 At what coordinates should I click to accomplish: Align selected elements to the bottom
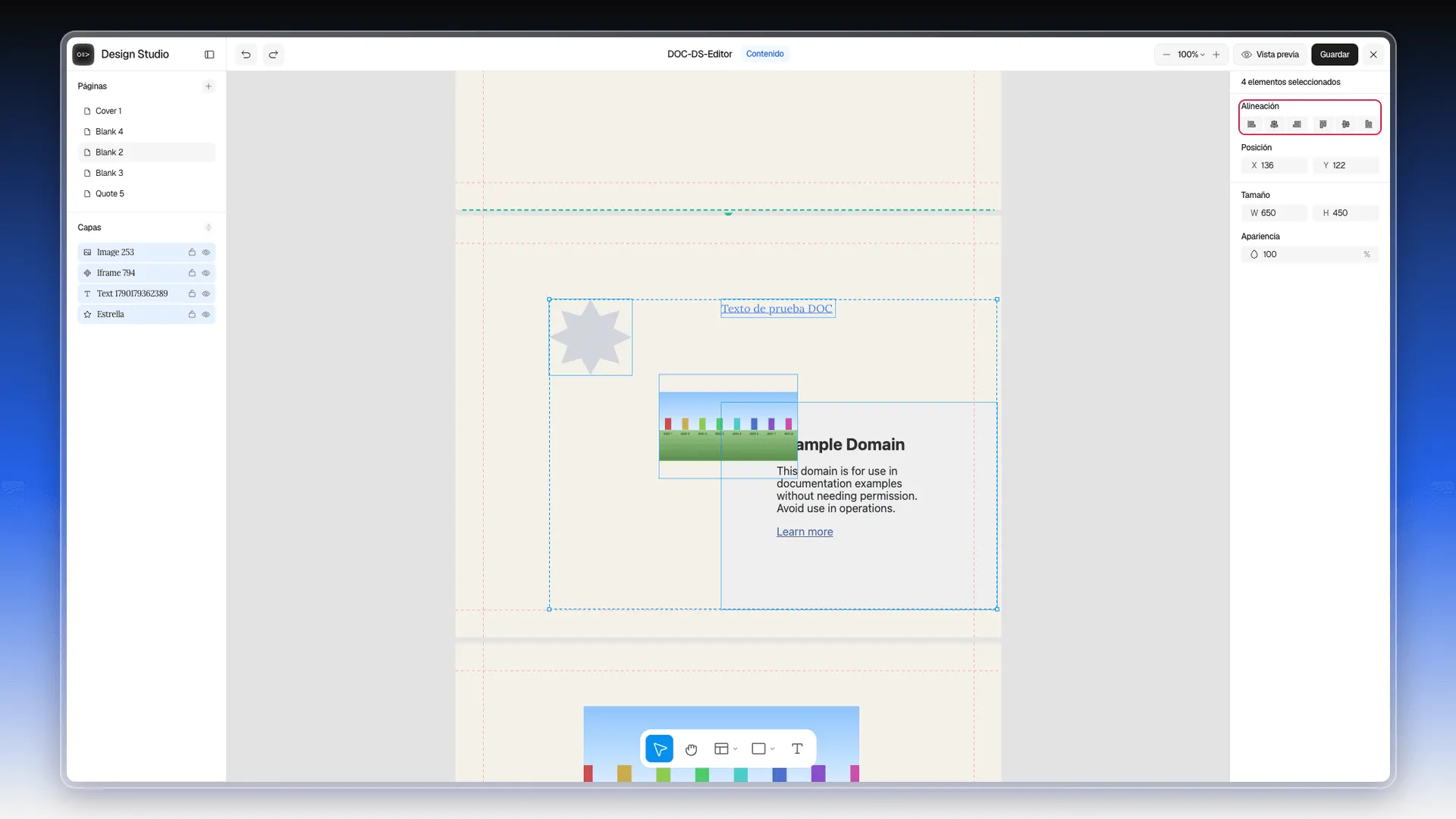click(1368, 124)
